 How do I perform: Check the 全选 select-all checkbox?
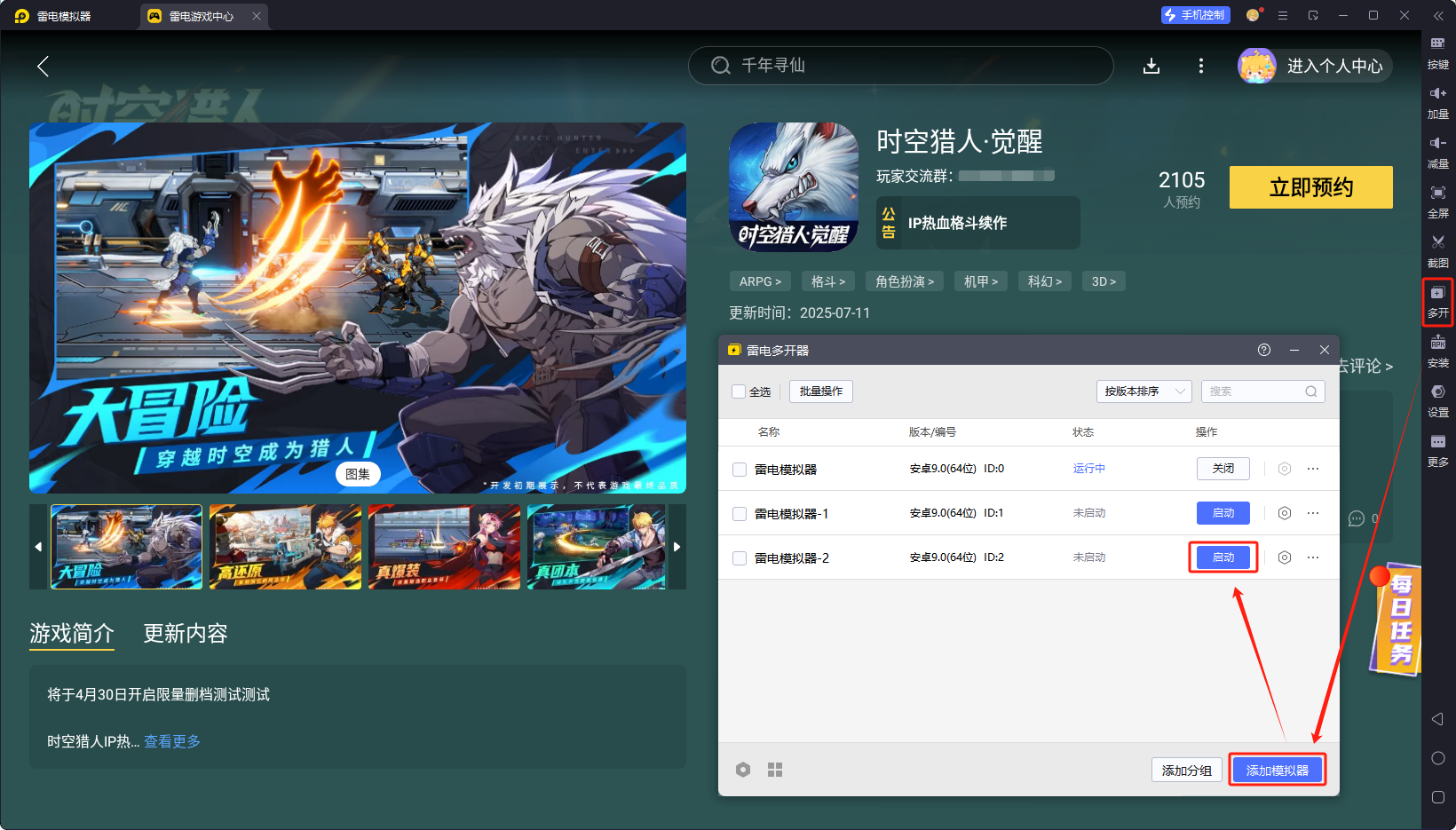[739, 391]
